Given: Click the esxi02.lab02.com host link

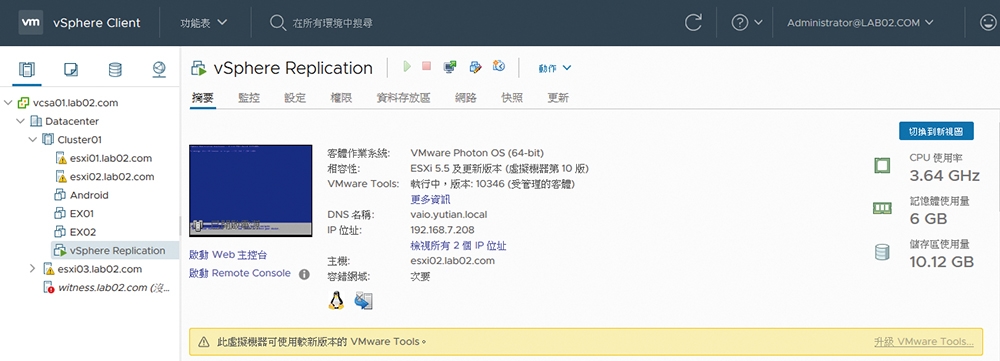Looking at the screenshot, I should (452, 261).
